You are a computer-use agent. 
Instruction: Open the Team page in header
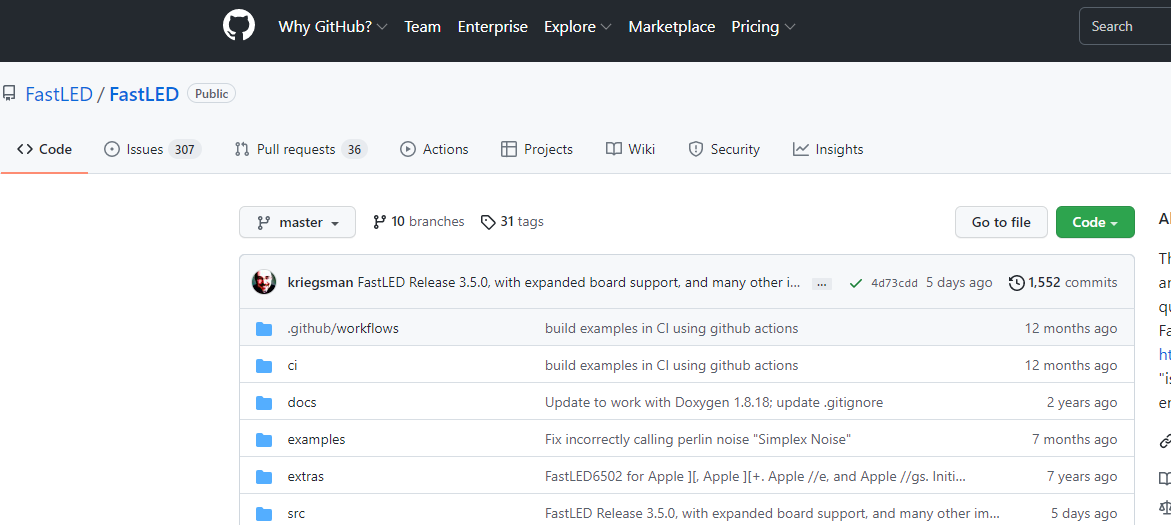(423, 27)
